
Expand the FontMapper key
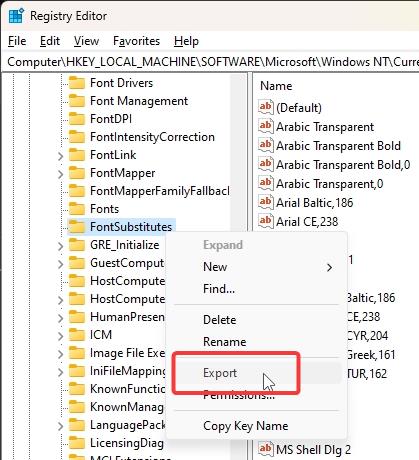pos(60,174)
